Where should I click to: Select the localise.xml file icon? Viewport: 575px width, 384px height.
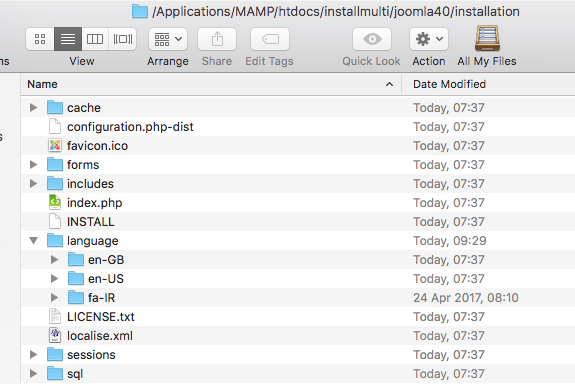(x=55, y=335)
